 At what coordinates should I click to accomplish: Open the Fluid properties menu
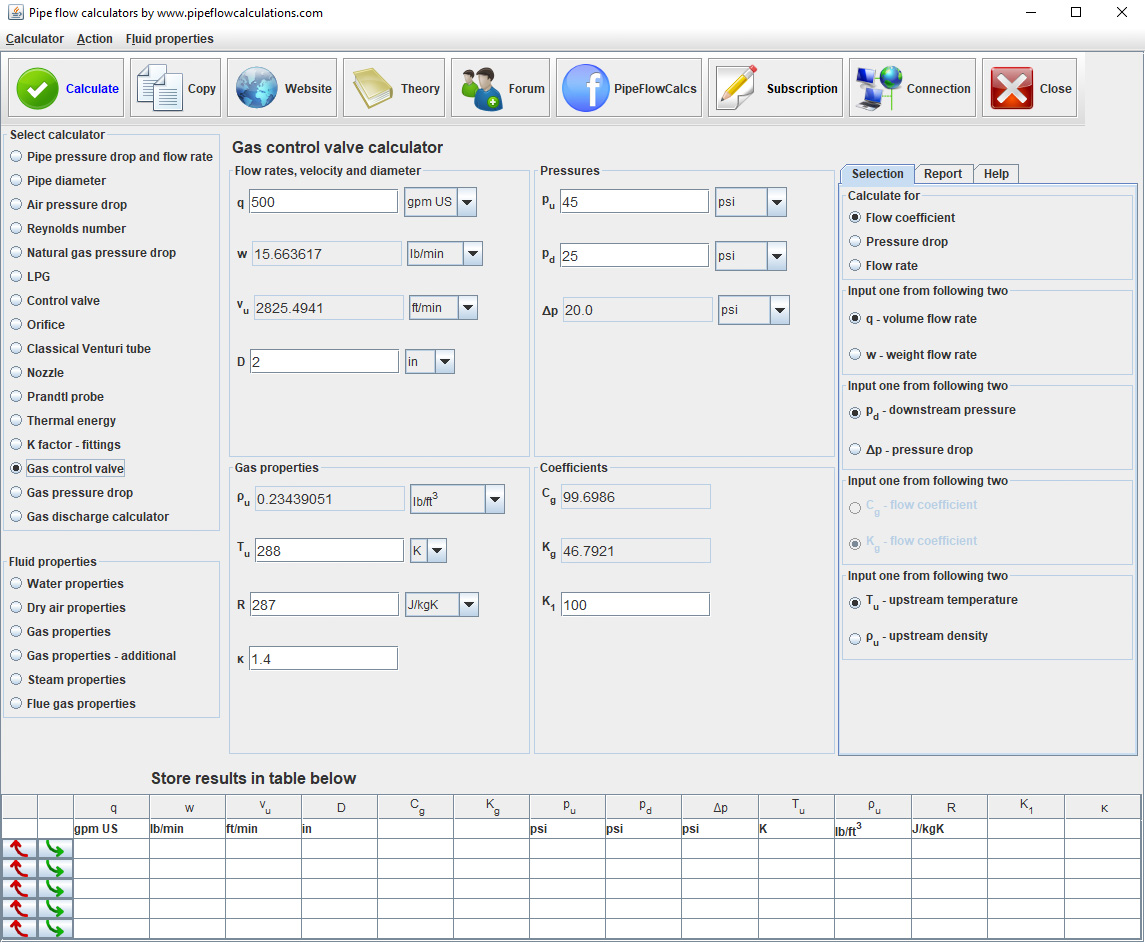169,39
